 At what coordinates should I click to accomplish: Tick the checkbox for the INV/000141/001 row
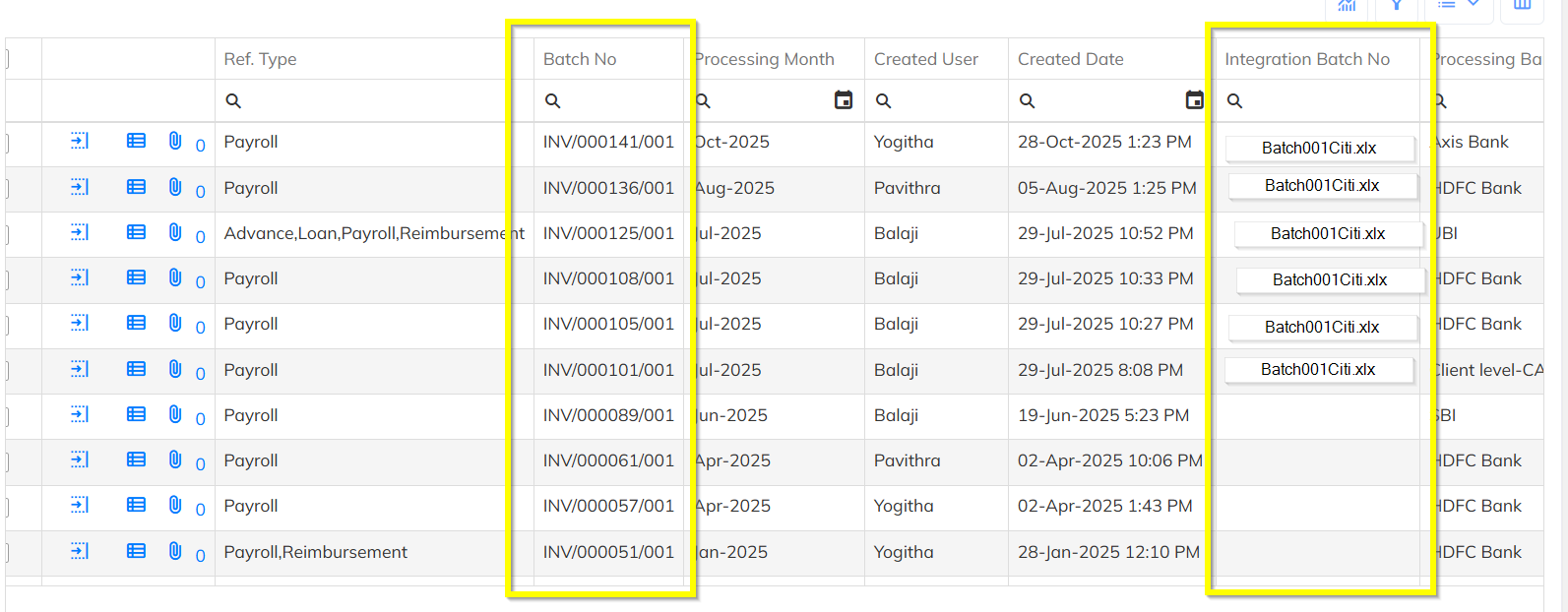[6, 143]
